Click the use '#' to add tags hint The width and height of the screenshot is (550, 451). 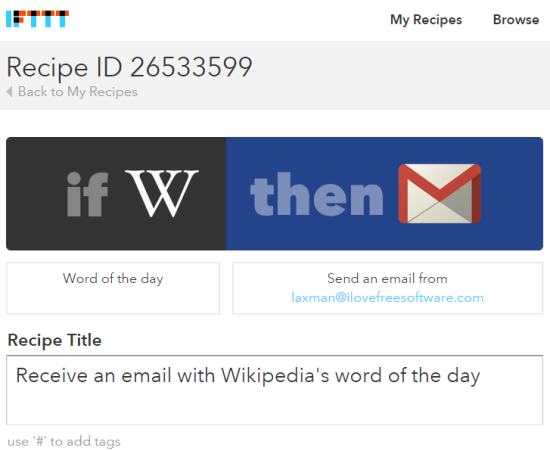click(x=64, y=441)
